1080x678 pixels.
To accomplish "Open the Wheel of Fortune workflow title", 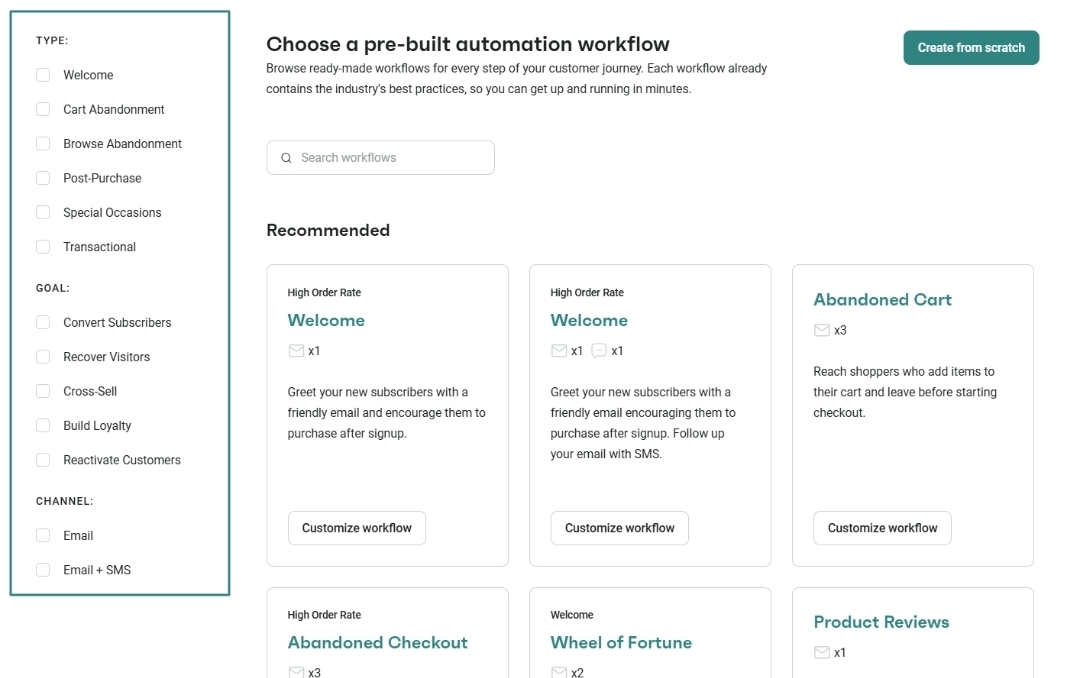I will tap(621, 642).
